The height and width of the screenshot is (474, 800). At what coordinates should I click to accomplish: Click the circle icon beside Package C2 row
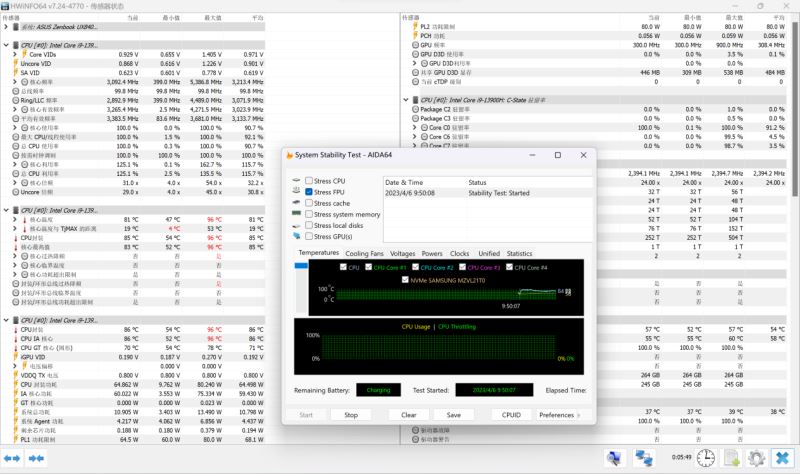point(415,109)
